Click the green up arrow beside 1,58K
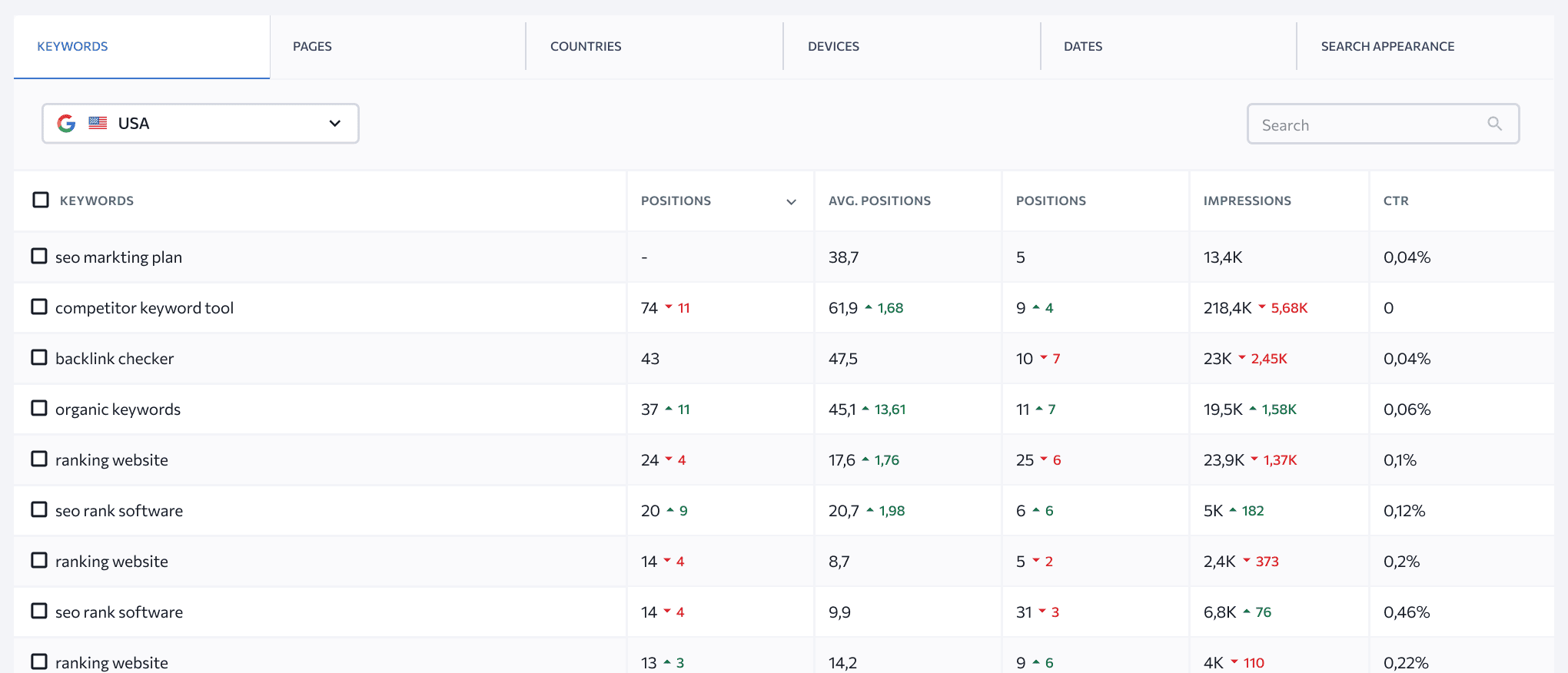1568x673 pixels. click(1253, 409)
